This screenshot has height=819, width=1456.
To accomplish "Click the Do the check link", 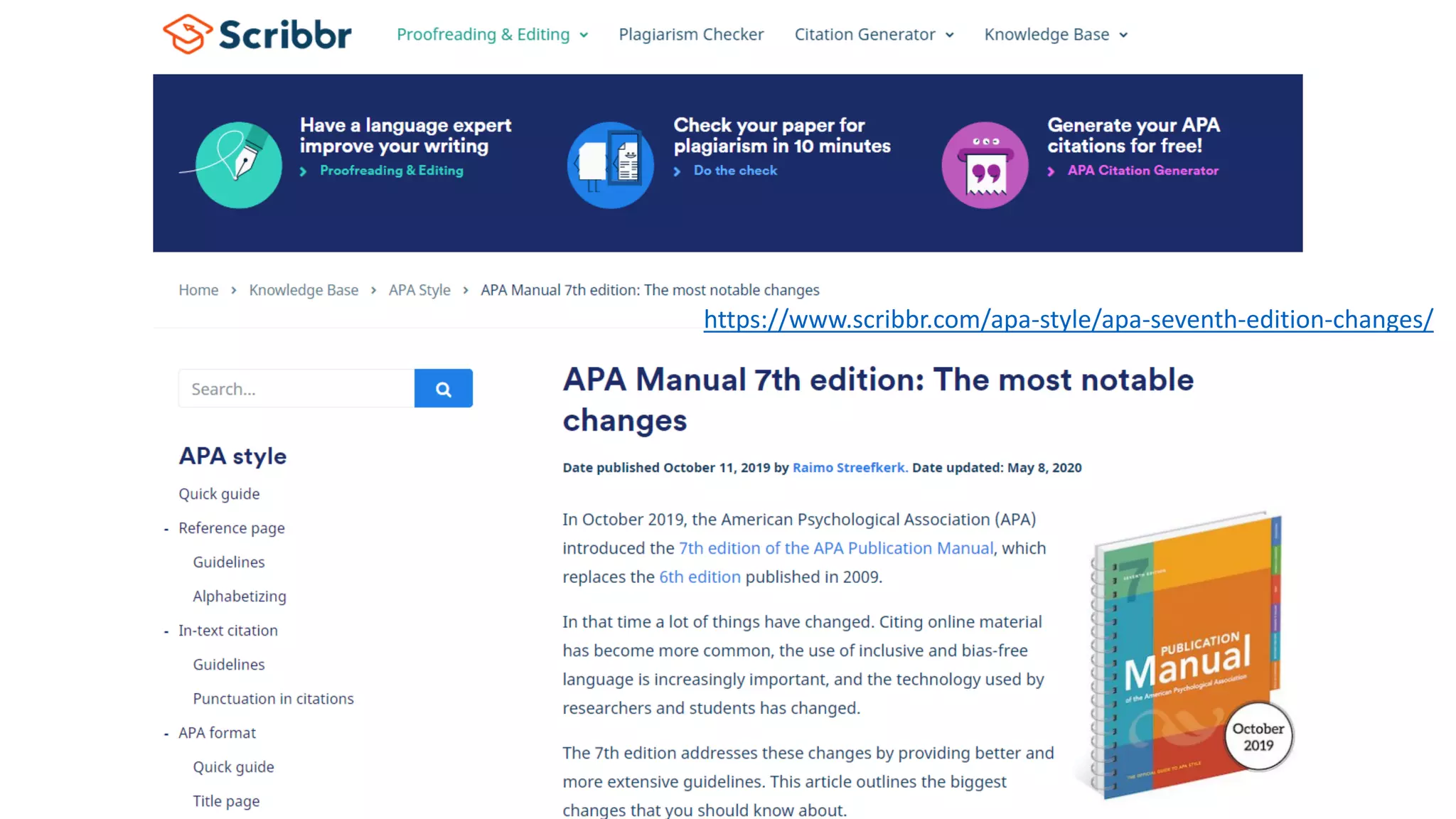I will 735,171.
